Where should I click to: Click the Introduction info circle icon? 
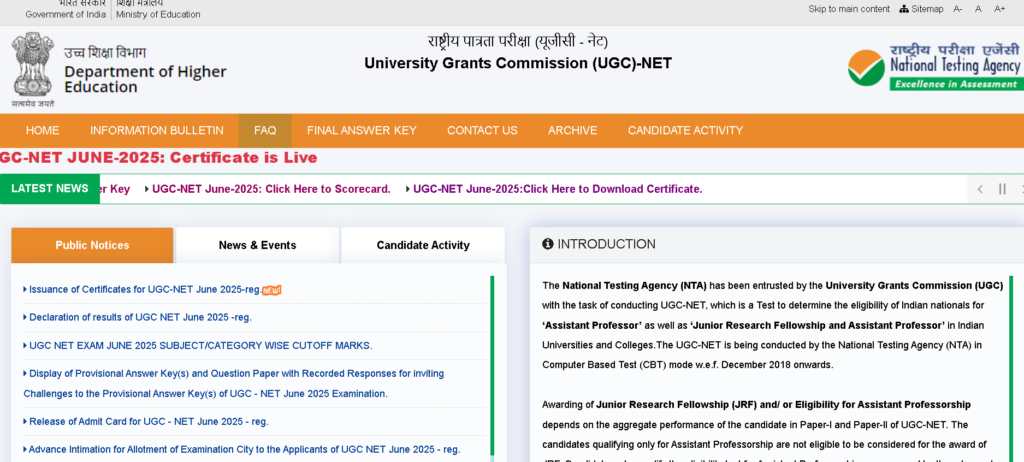coord(548,244)
